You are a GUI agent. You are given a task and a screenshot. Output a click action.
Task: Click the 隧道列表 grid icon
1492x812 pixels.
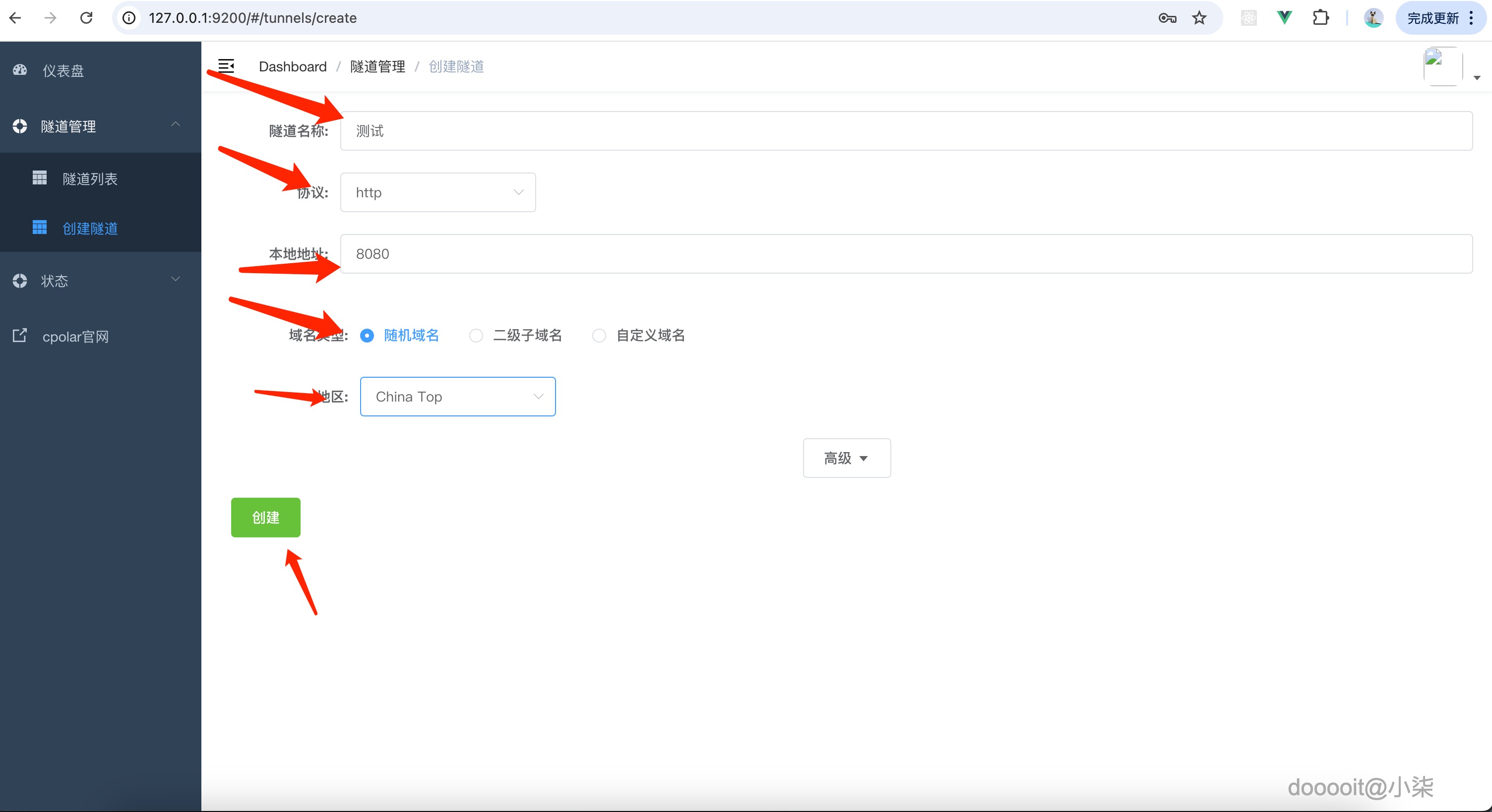[x=39, y=177]
